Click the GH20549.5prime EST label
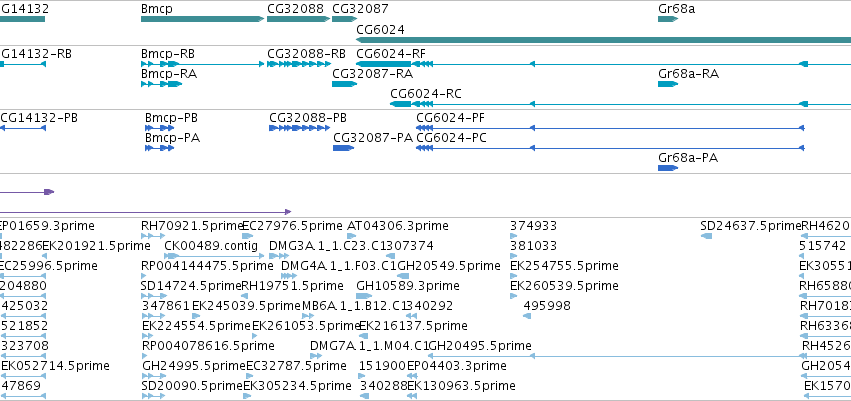 pos(449,266)
